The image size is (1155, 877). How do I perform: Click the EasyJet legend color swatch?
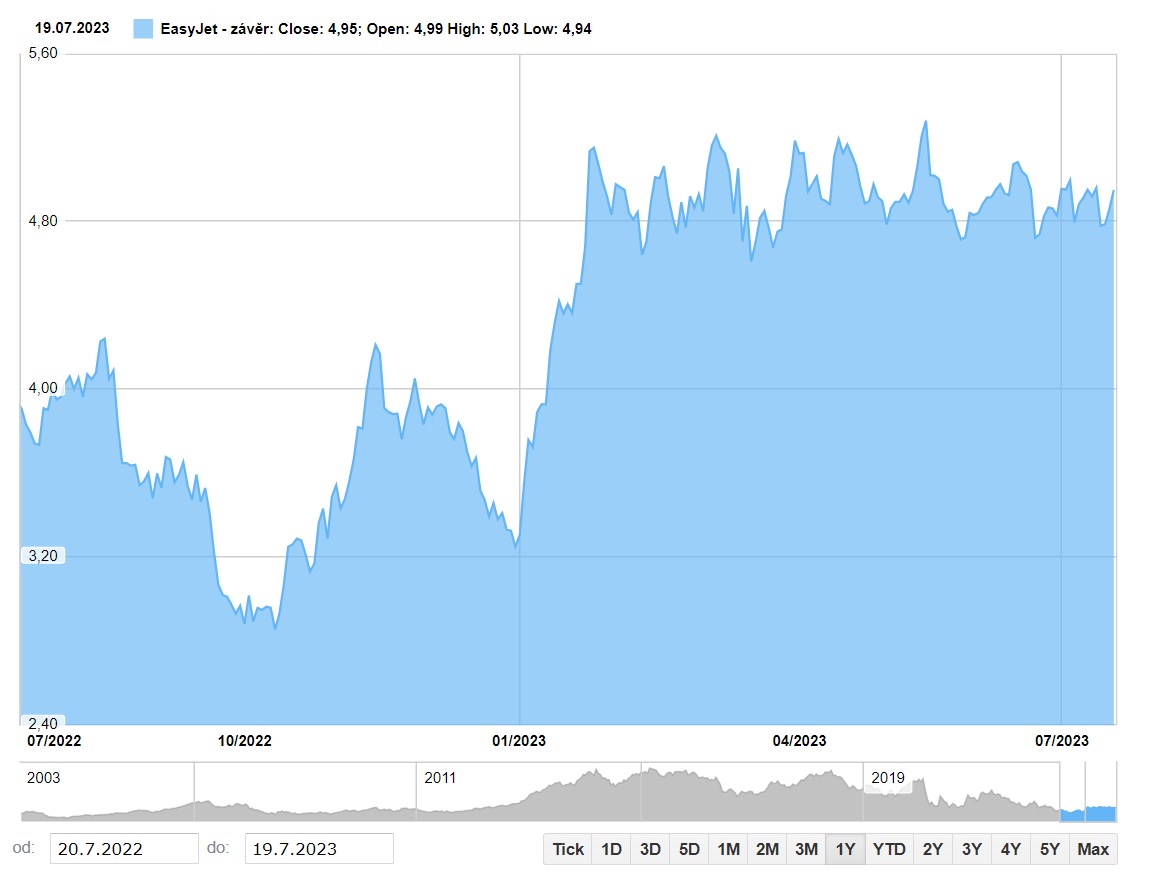click(x=143, y=29)
